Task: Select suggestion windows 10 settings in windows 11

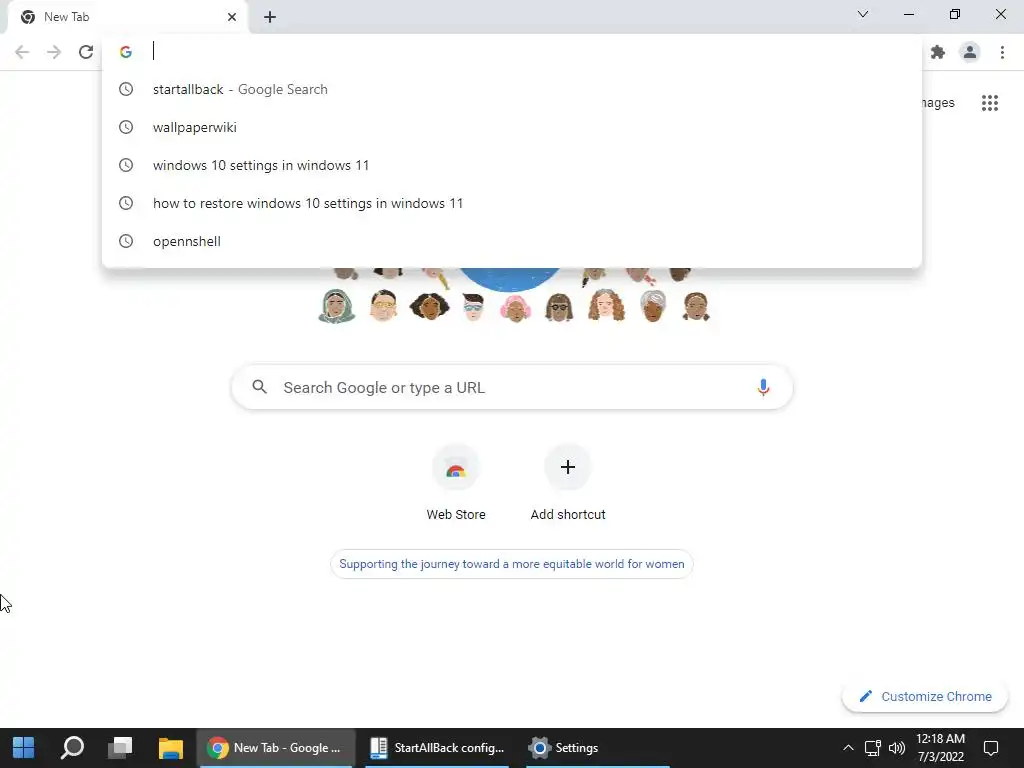Action: [x=511, y=165]
